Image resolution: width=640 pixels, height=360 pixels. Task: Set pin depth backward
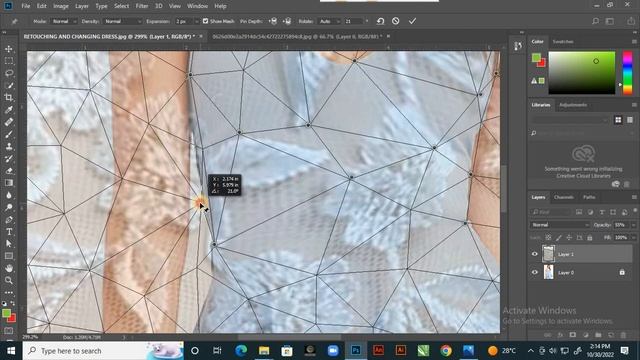[287, 21]
